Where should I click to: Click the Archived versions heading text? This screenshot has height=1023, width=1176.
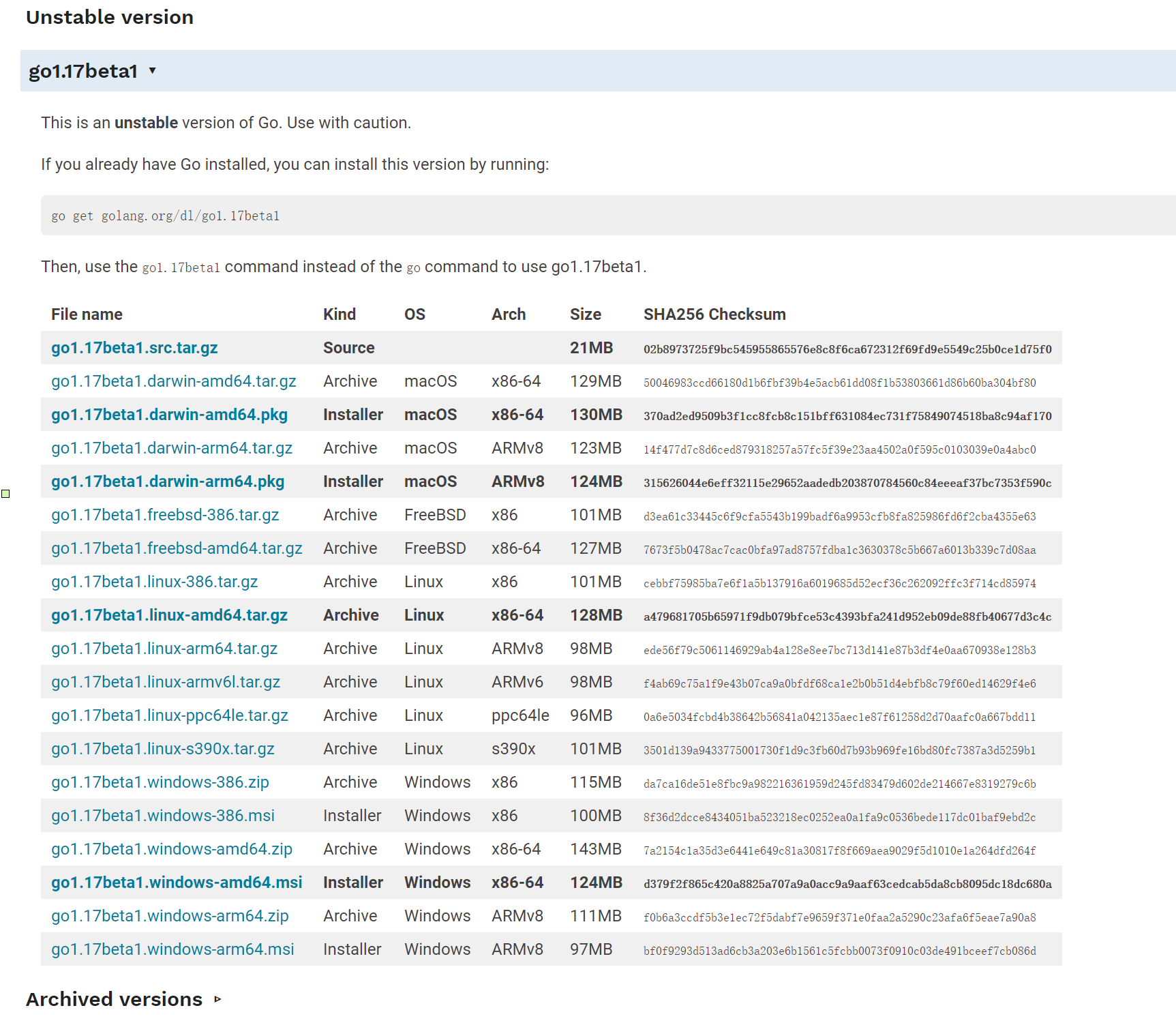pyautogui.click(x=115, y=999)
